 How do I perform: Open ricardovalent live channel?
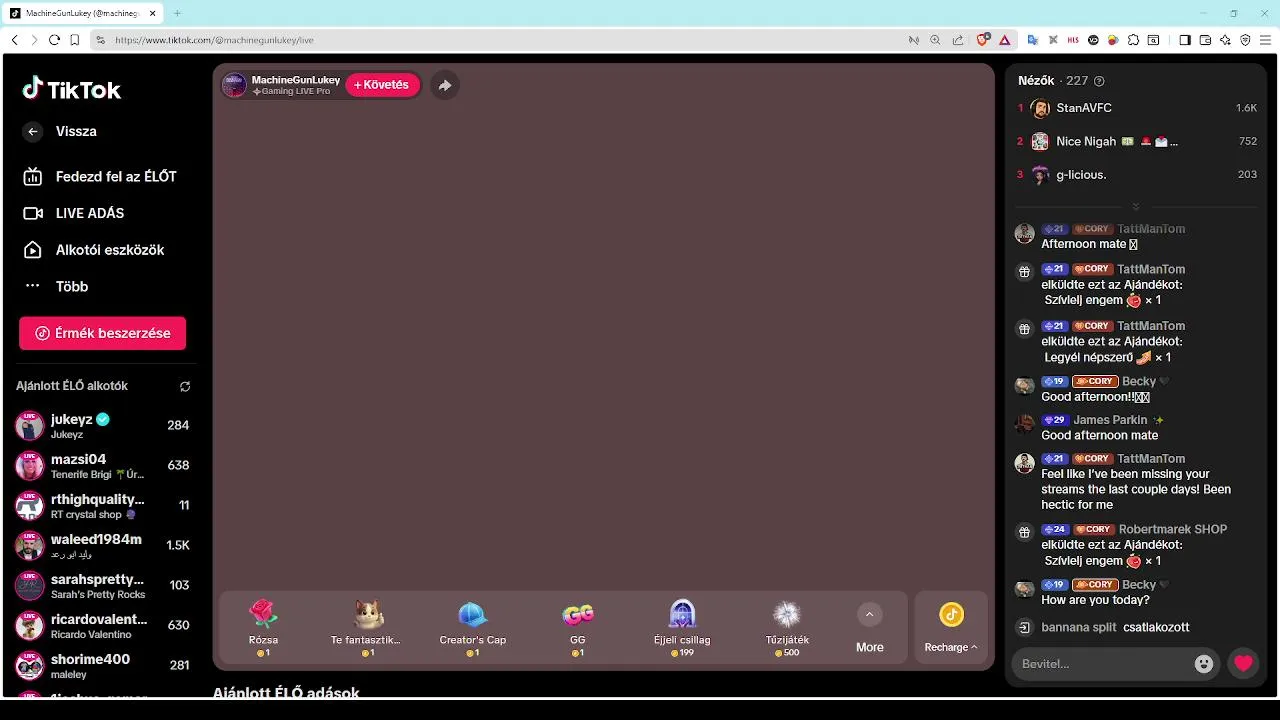[x=102, y=626]
